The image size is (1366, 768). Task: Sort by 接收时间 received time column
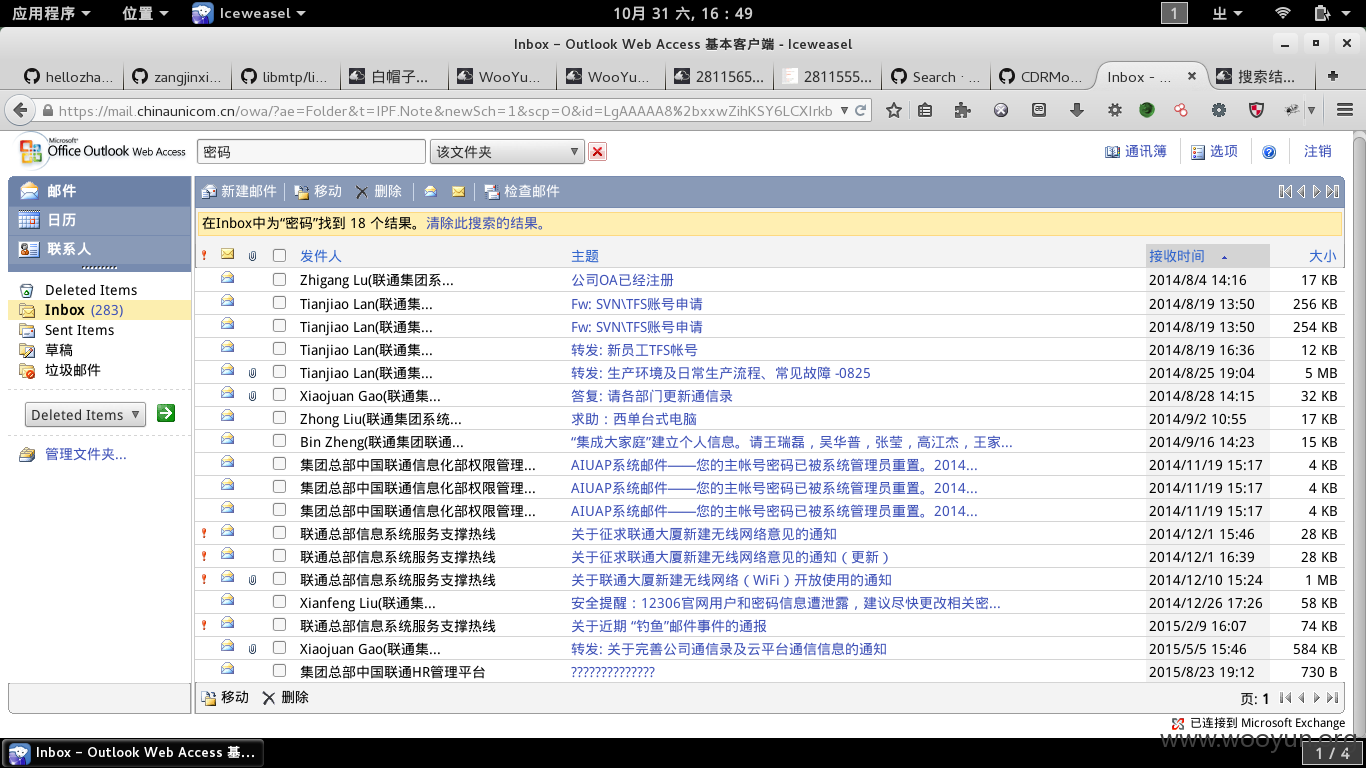click(x=1177, y=256)
